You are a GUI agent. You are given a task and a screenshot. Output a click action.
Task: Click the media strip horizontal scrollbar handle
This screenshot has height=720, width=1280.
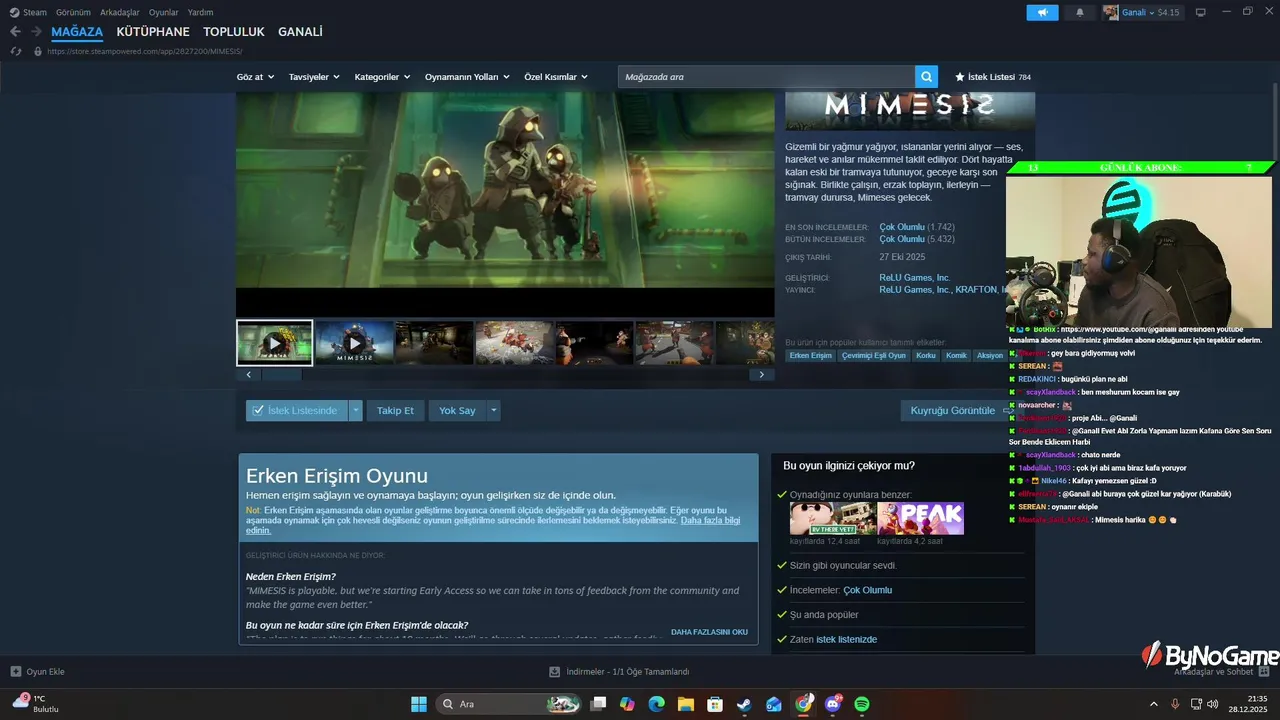click(x=281, y=374)
